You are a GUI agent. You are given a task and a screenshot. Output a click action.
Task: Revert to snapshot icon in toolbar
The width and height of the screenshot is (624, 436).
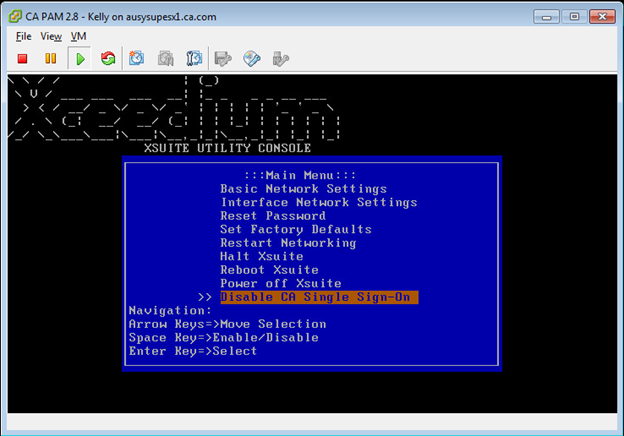[166, 59]
